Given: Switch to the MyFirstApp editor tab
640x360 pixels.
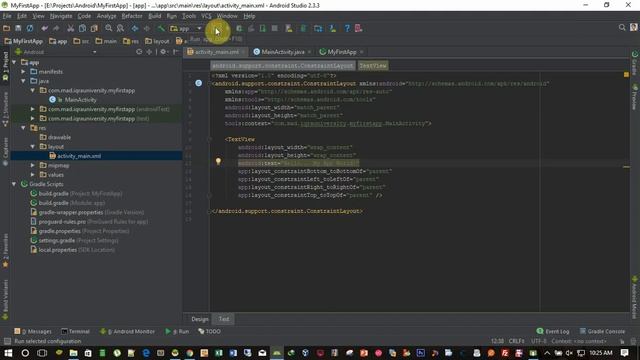Looking at the screenshot, I should (x=341, y=52).
